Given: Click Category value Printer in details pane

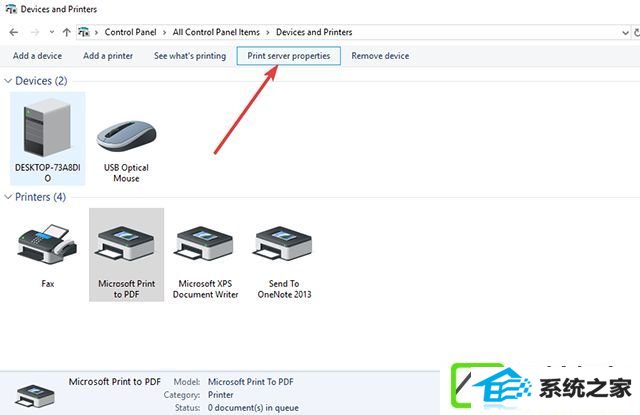Looking at the screenshot, I should click(220, 395).
